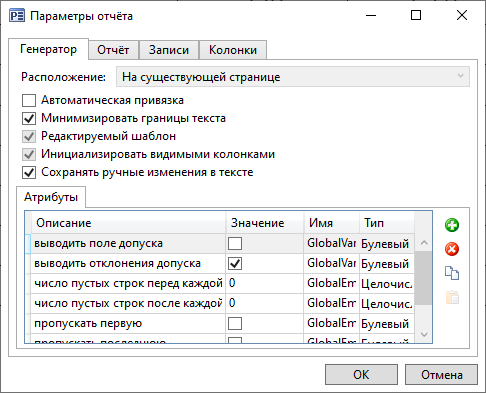Select the row выводить отклонения допуска

[x=220, y=264]
